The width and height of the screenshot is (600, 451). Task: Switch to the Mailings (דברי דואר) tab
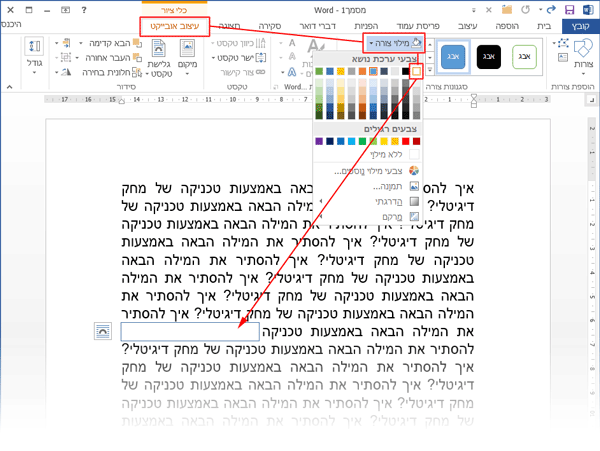click(317, 26)
